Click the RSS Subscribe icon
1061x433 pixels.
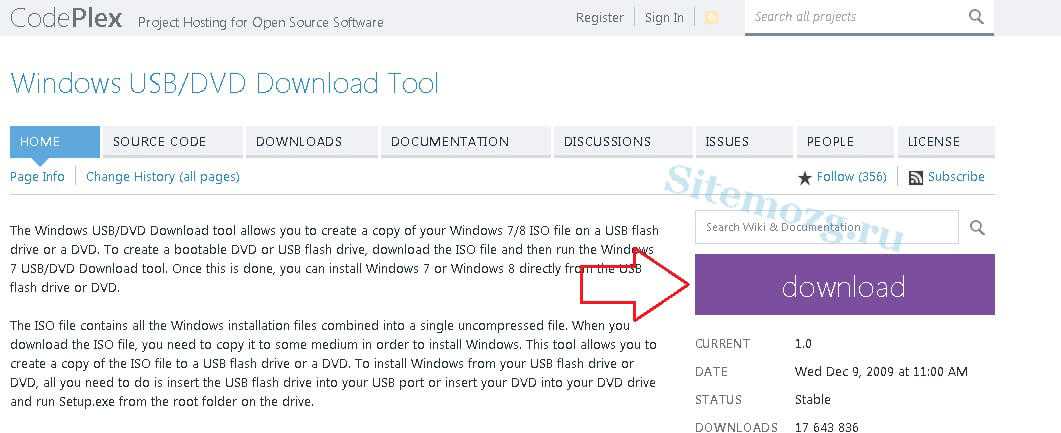(916, 178)
